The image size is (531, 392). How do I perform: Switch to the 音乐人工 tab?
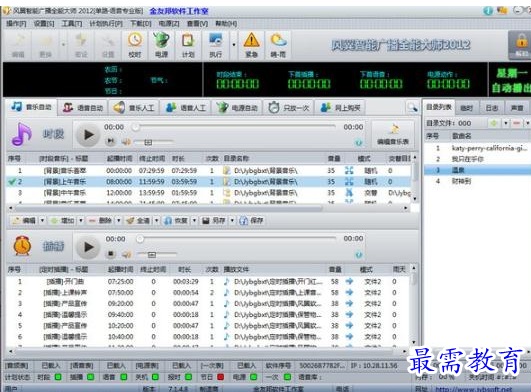[x=134, y=108]
